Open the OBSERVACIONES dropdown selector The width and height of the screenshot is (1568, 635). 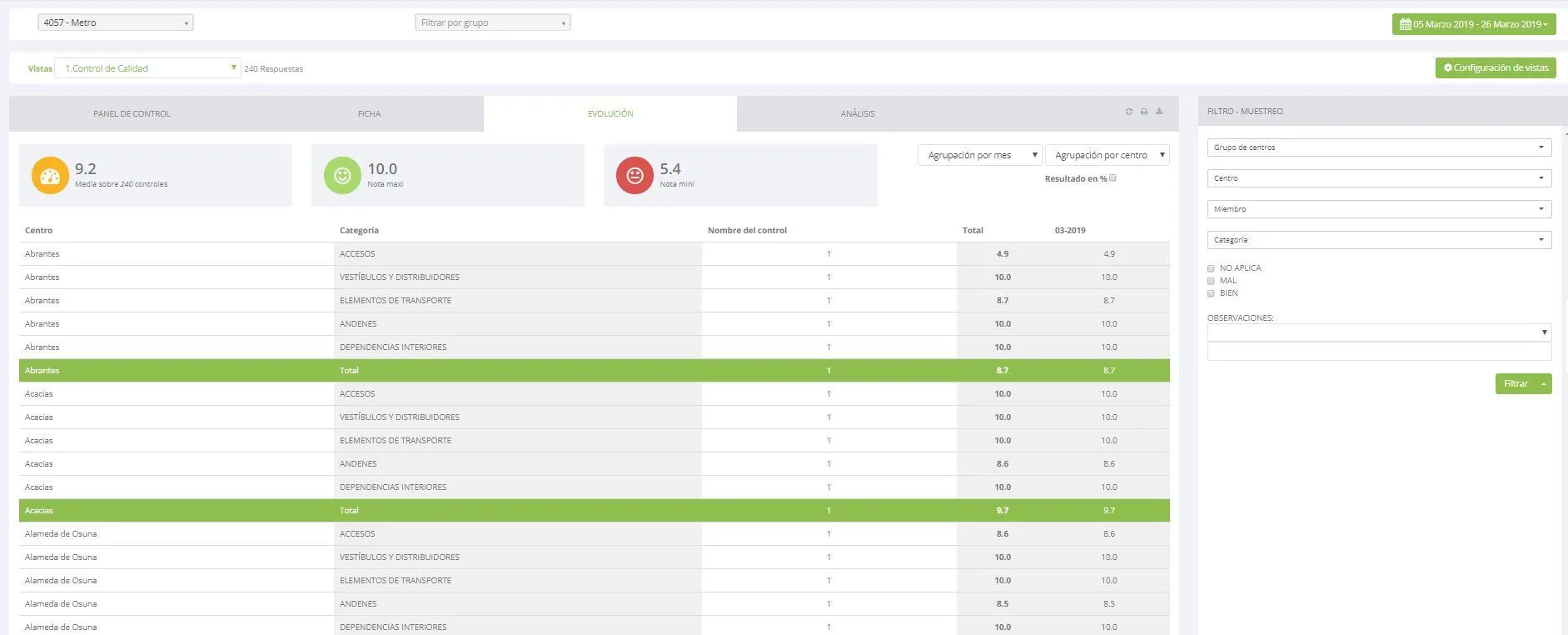[1379, 332]
